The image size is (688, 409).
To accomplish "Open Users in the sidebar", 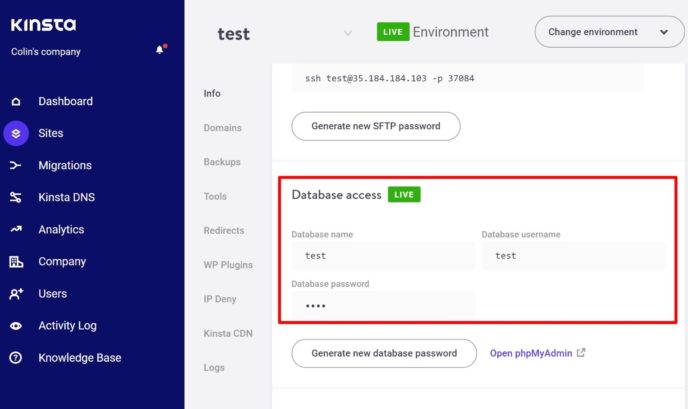I will pos(52,294).
